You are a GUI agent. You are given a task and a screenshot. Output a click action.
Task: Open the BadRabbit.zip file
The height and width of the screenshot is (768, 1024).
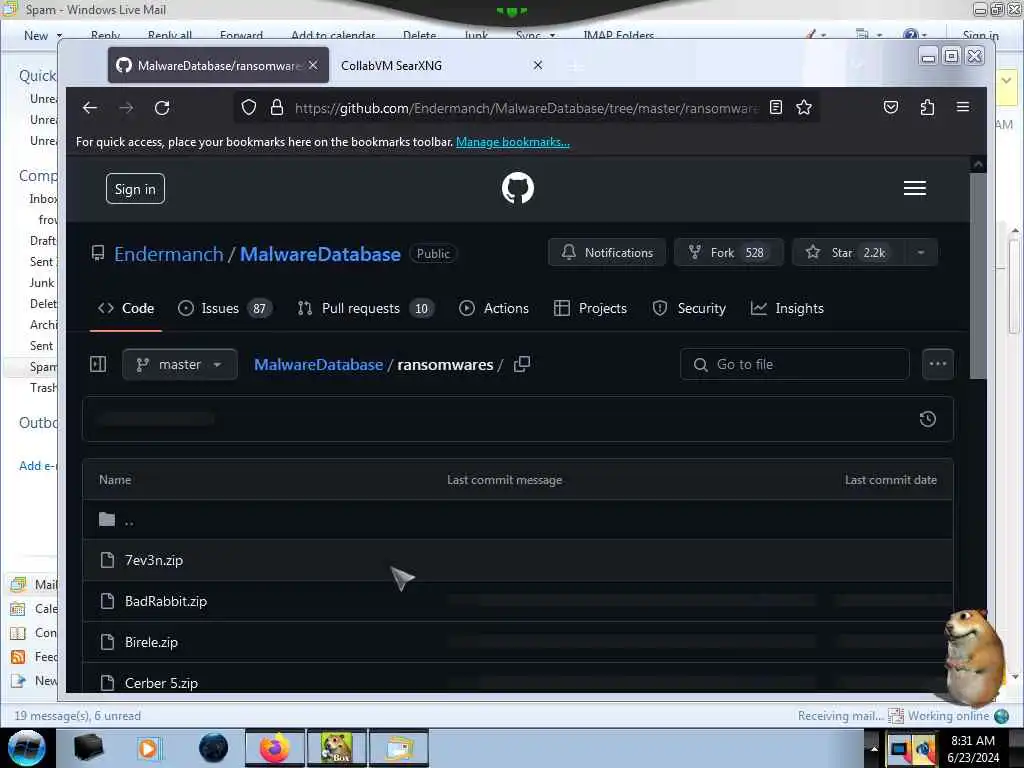166,601
